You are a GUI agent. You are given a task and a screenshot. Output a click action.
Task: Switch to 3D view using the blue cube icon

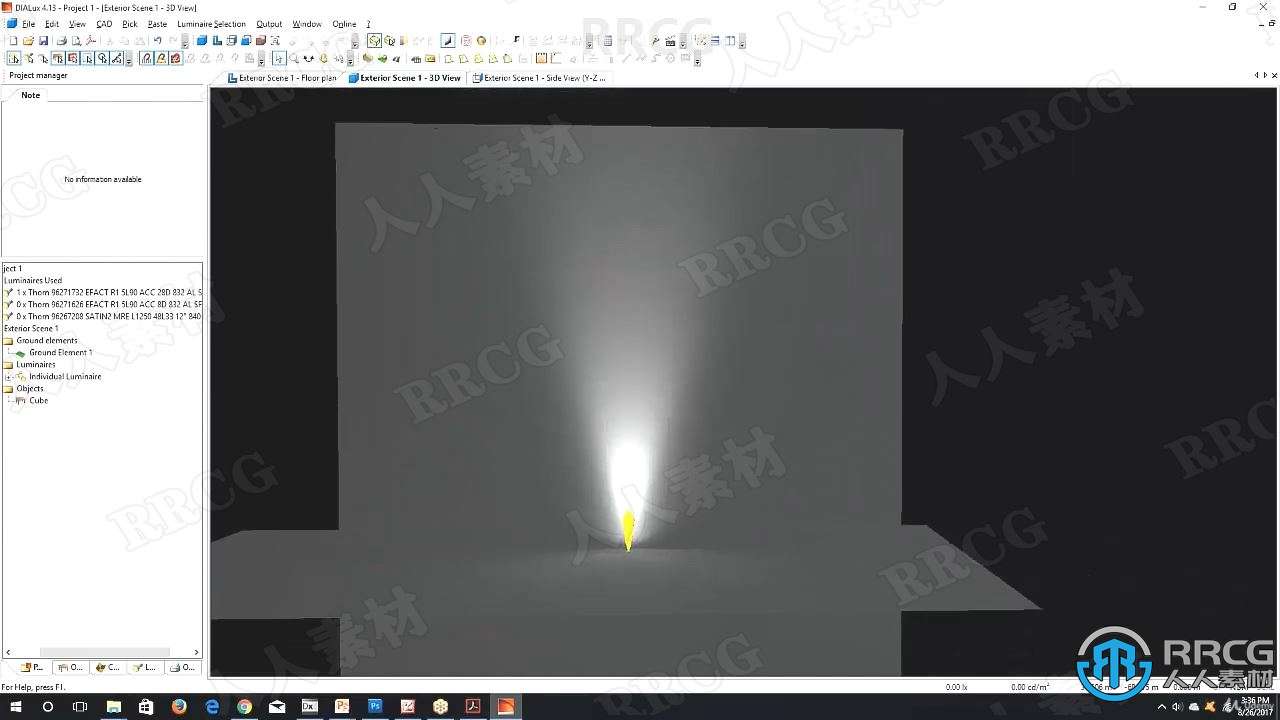[x=202, y=41]
